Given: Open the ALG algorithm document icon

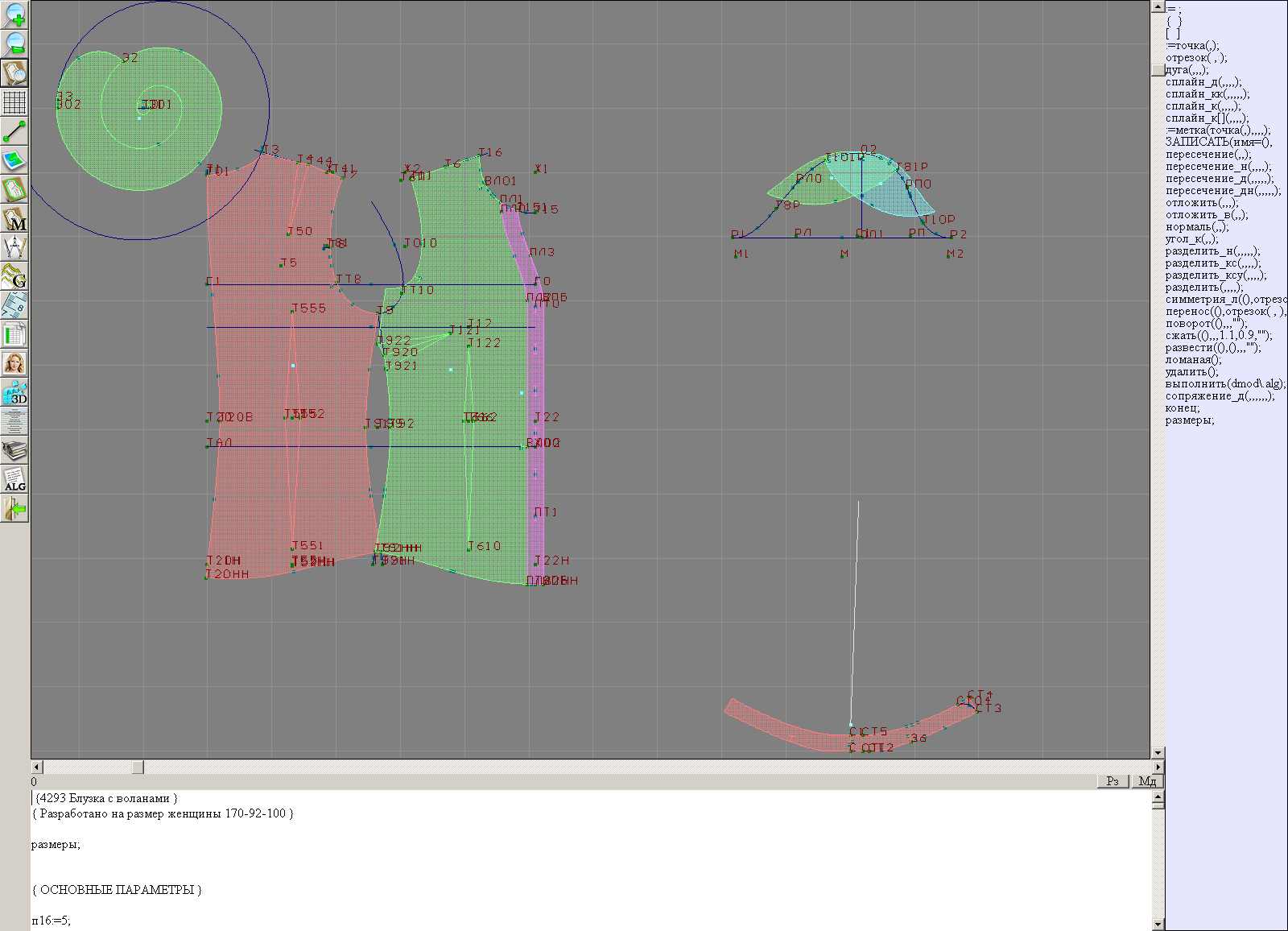Looking at the screenshot, I should (14, 480).
